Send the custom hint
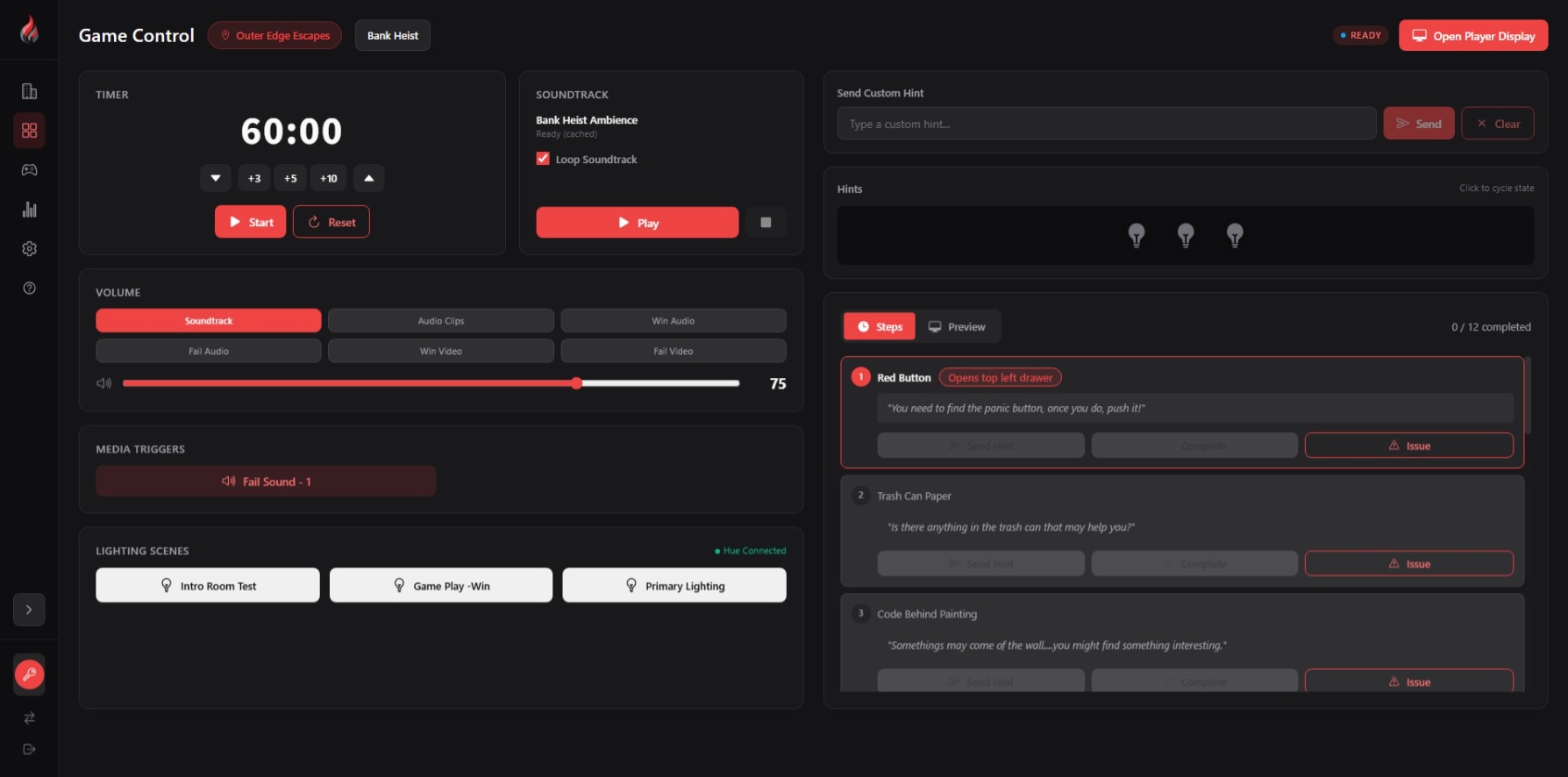The image size is (1568, 777). tap(1419, 124)
